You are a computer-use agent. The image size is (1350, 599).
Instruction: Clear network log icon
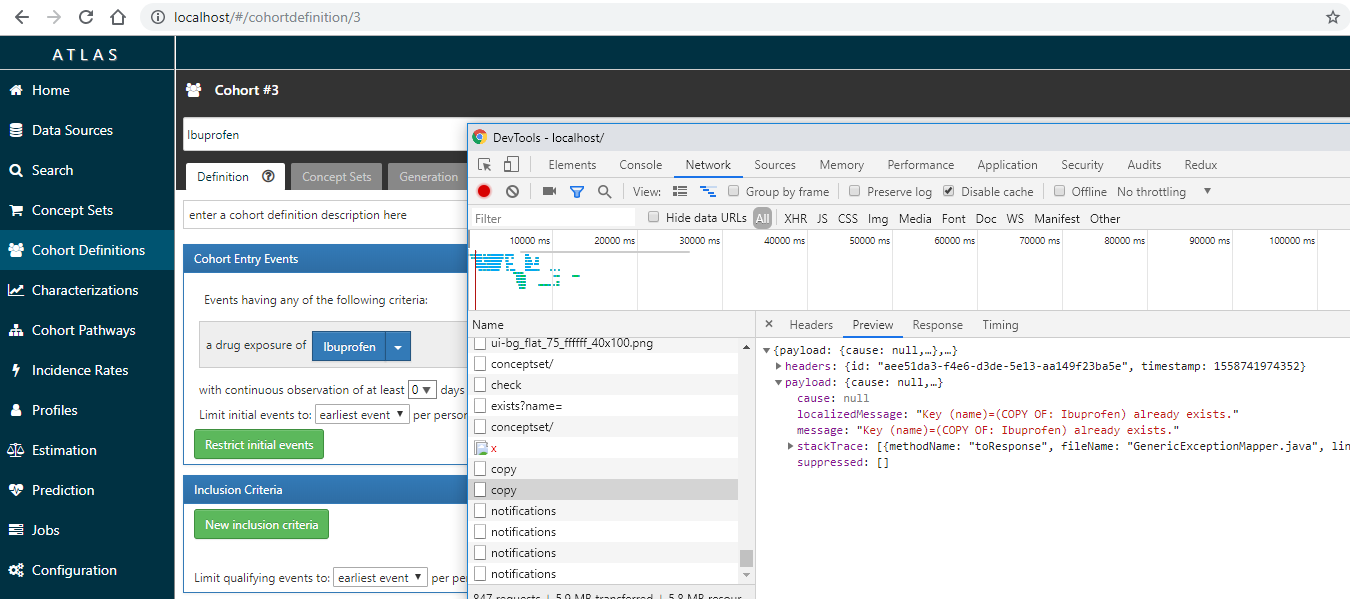[x=512, y=191]
